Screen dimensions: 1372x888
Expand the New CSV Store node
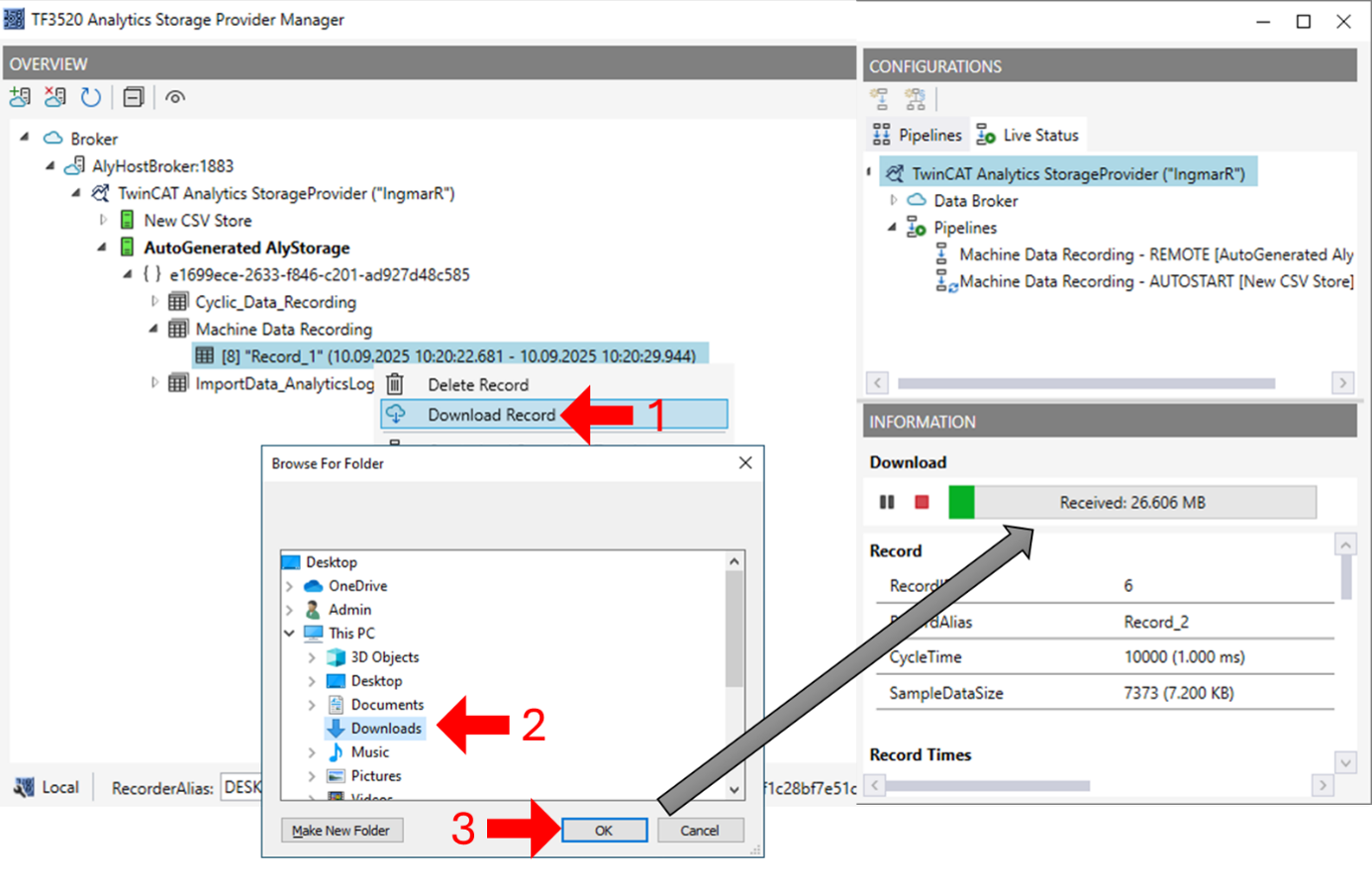103,220
